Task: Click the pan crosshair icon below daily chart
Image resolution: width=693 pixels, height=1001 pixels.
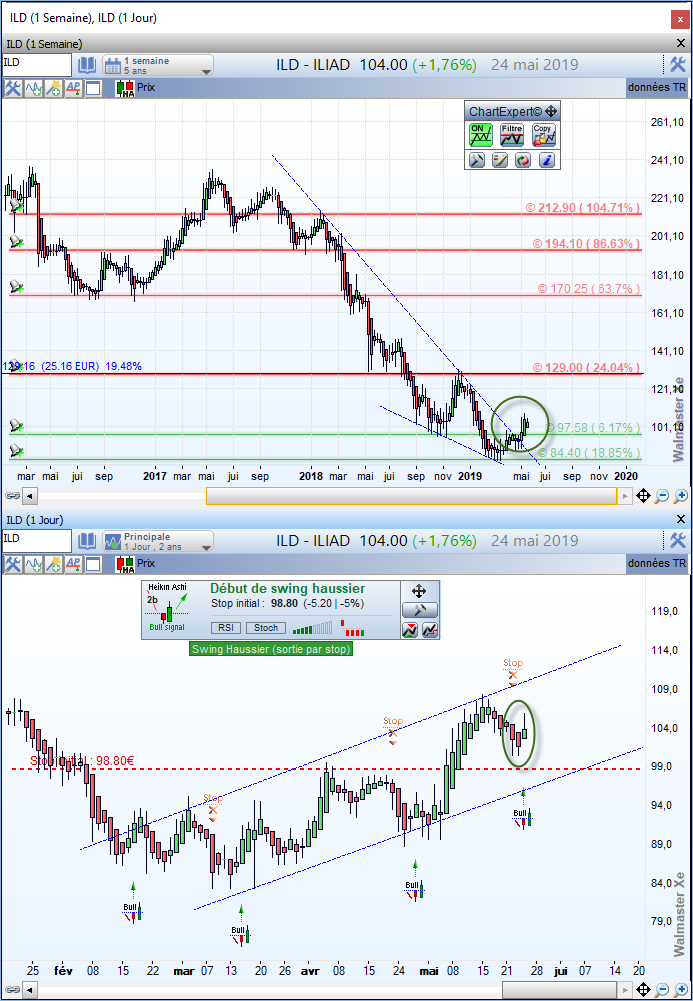Action: pyautogui.click(x=643, y=990)
